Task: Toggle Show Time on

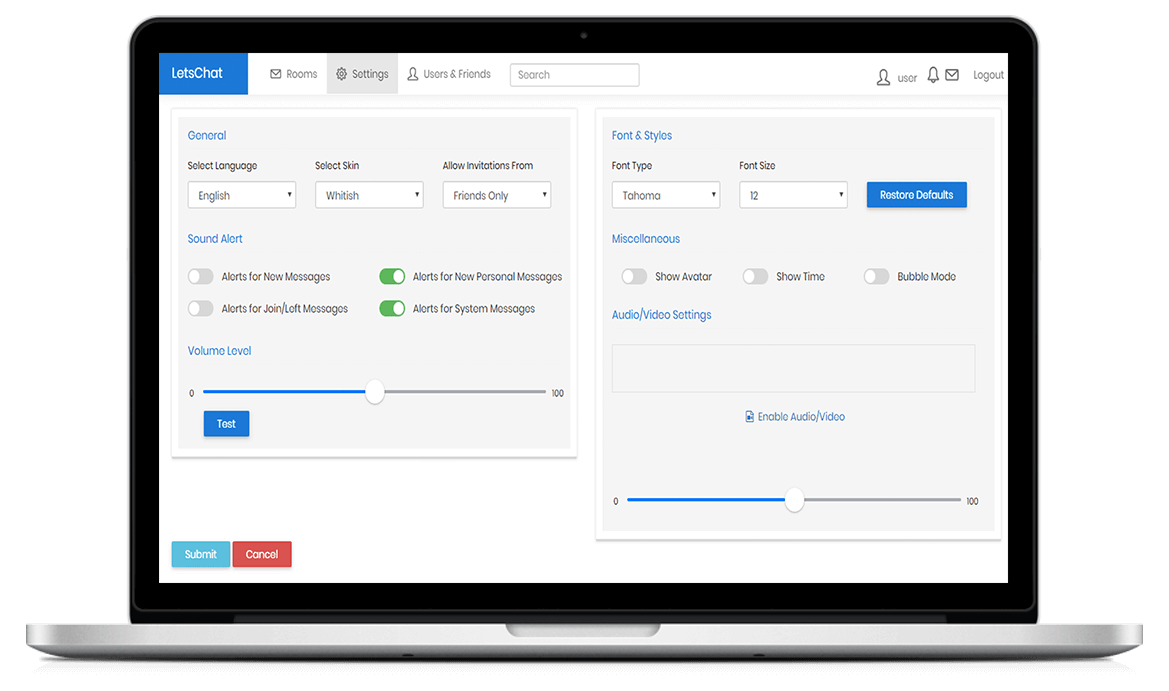Action: point(755,277)
